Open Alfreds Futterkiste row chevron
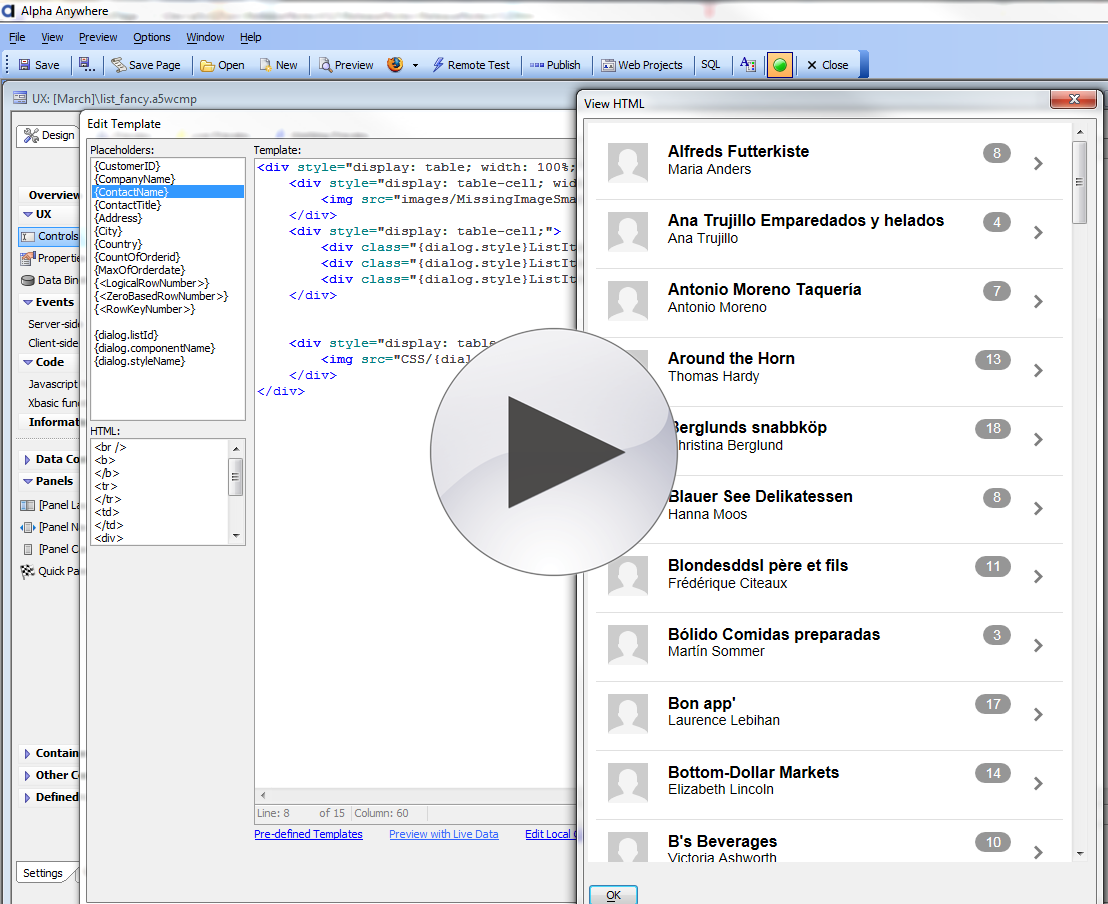Screen dimensions: 1108x904 click(1038, 163)
